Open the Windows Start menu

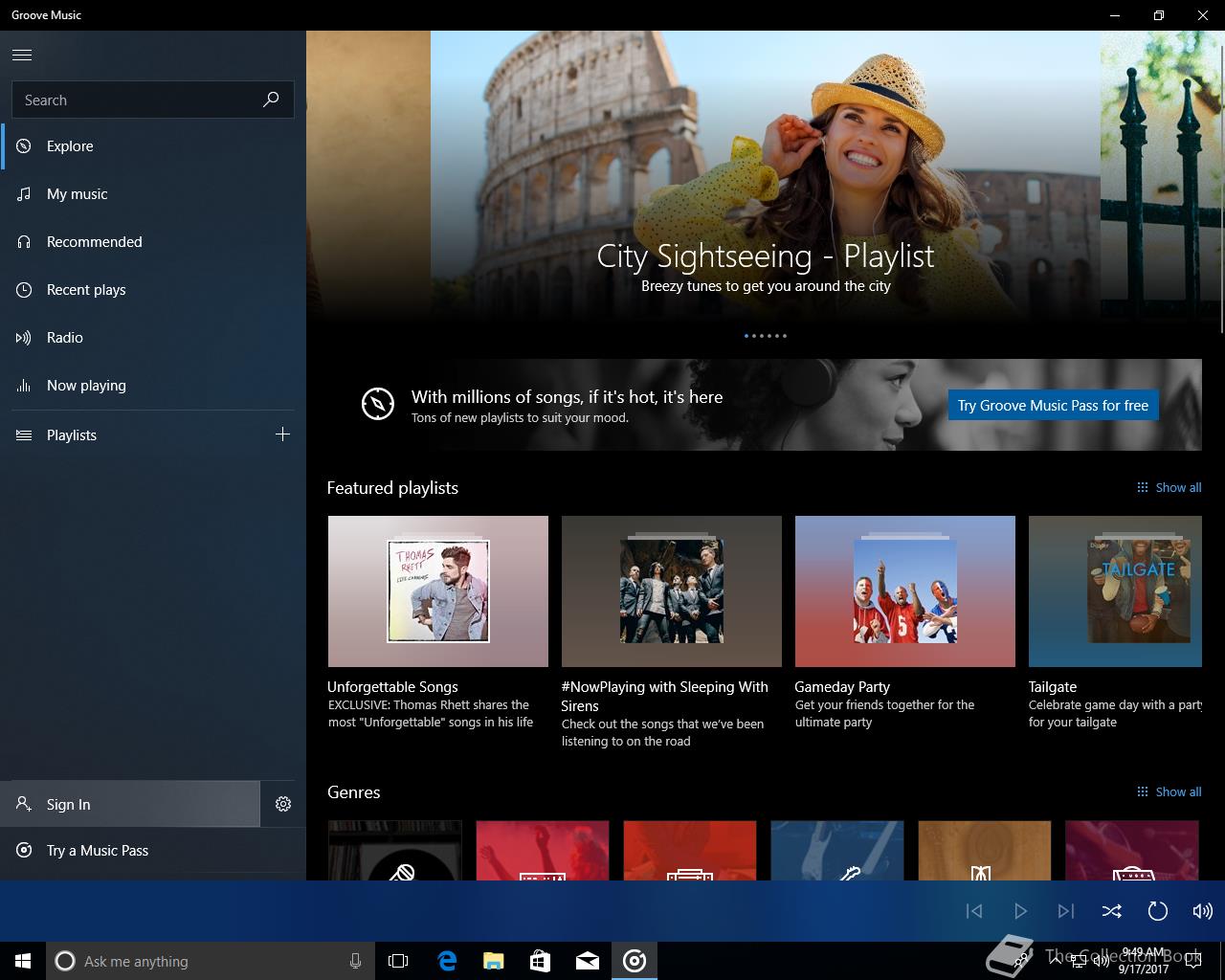pos(23,961)
